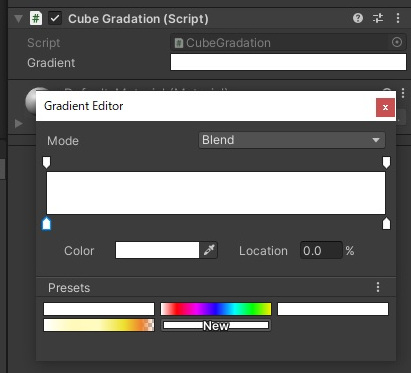
Task: Click the Location percentage input field
Action: click(x=321, y=250)
